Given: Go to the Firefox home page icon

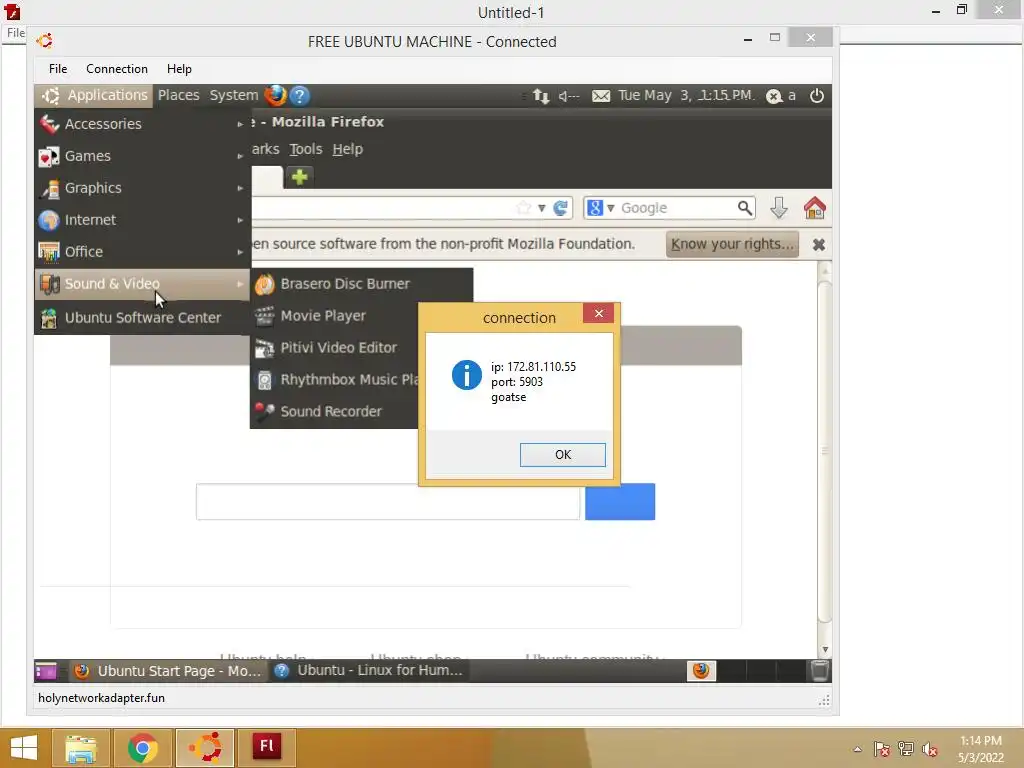Looking at the screenshot, I should [814, 208].
